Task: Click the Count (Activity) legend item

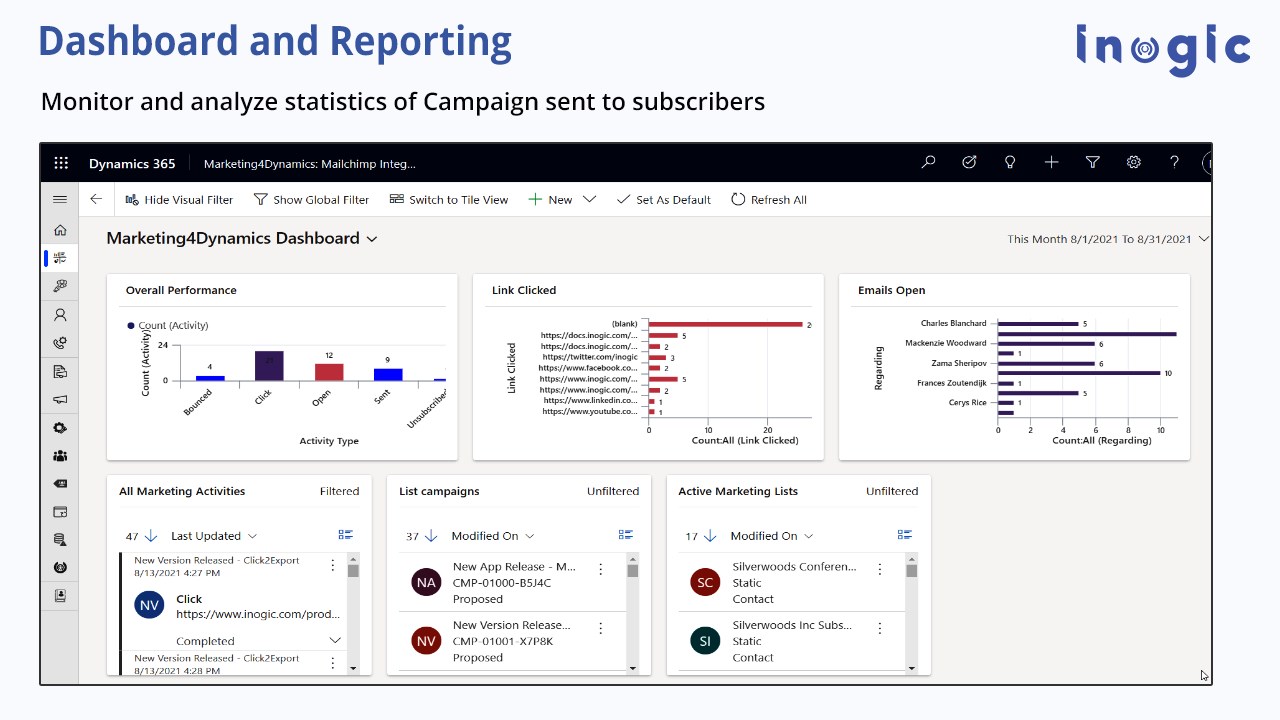Action: pyautogui.click(x=168, y=325)
